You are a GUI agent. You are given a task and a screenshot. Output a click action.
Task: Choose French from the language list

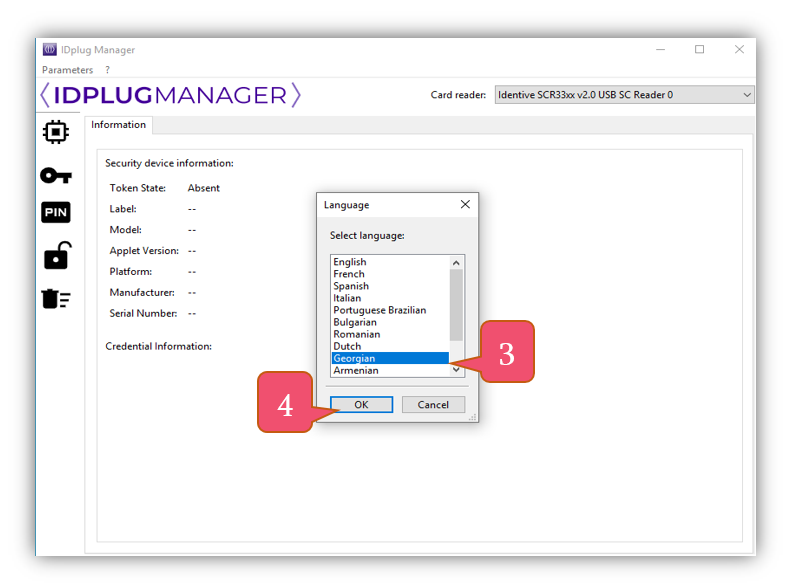pyautogui.click(x=349, y=274)
